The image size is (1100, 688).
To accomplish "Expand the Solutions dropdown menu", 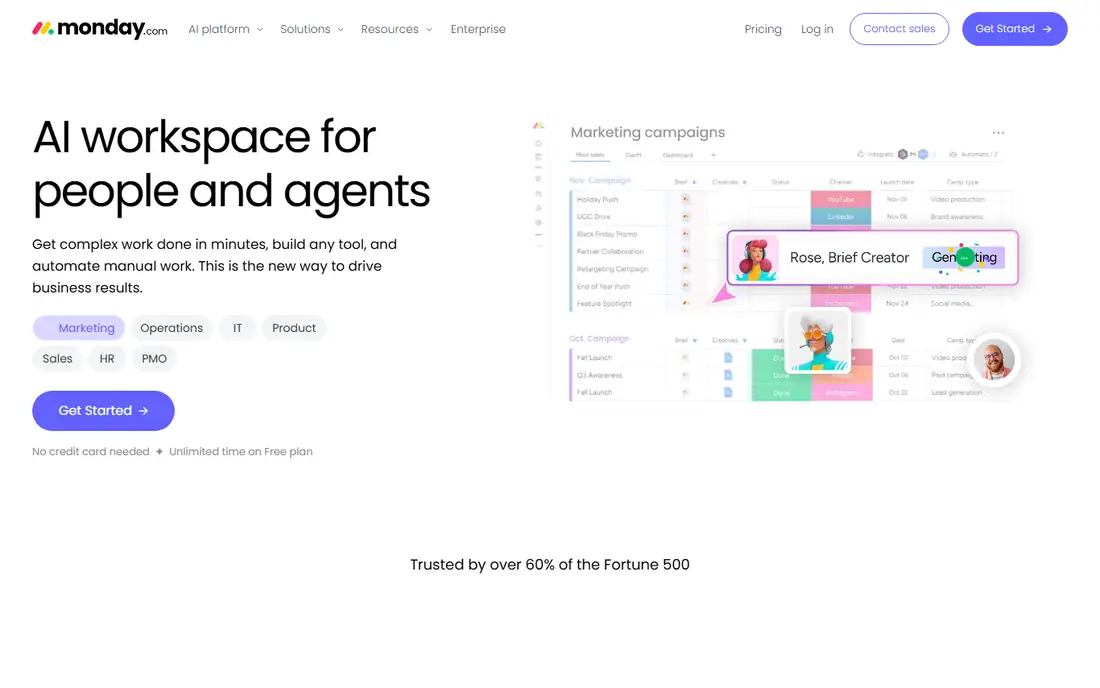I will pos(311,29).
